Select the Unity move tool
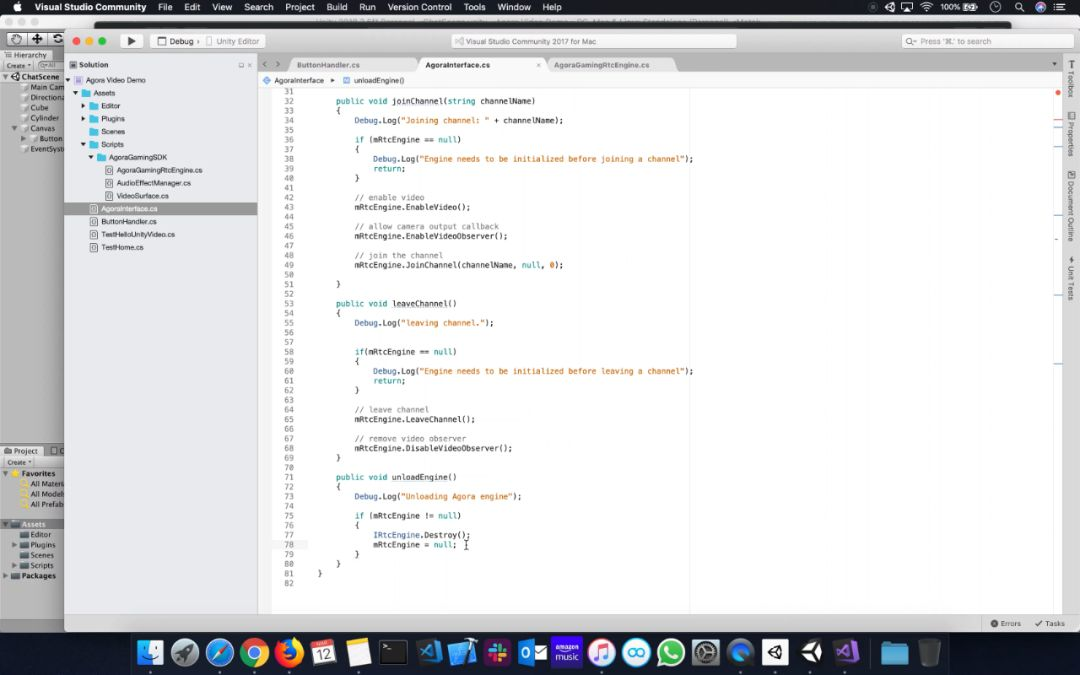 point(37,39)
